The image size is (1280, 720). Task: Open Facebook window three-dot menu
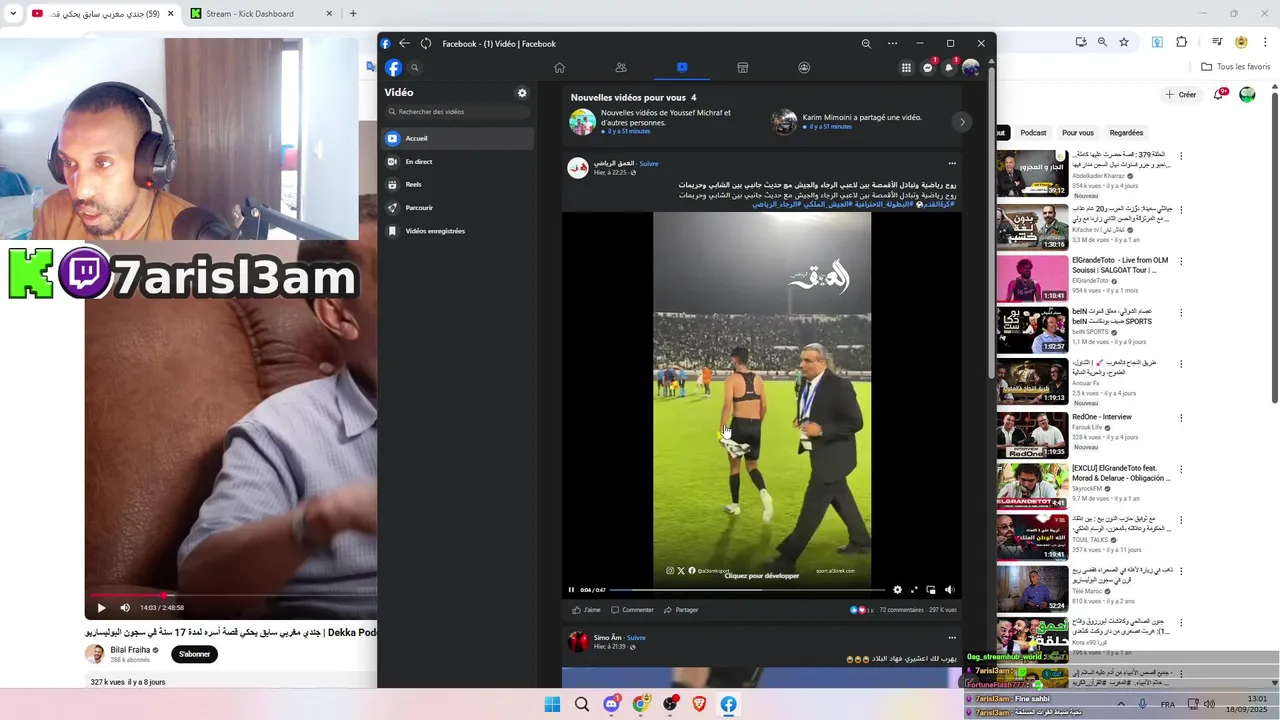[x=892, y=43]
